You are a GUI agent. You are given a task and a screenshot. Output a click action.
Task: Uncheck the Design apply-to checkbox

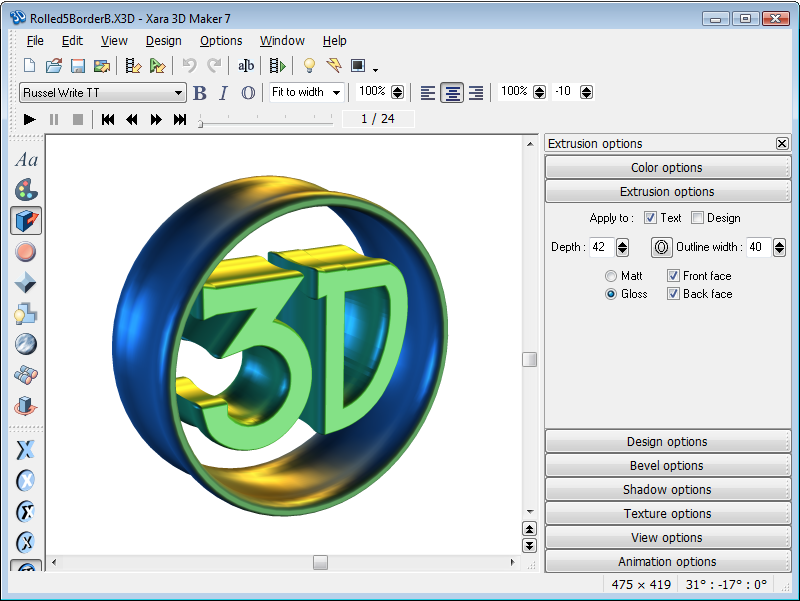pyautogui.click(x=697, y=217)
